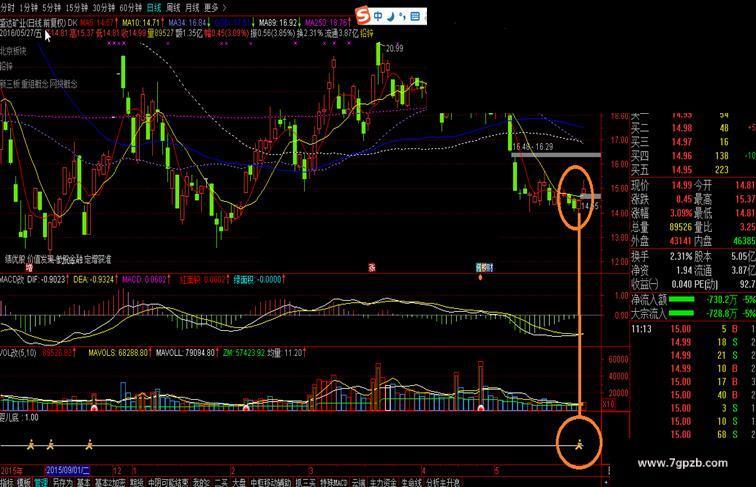This screenshot has height=487, width=756.
Task: Select the 1分钟 period tab
Action: tap(28, 8)
